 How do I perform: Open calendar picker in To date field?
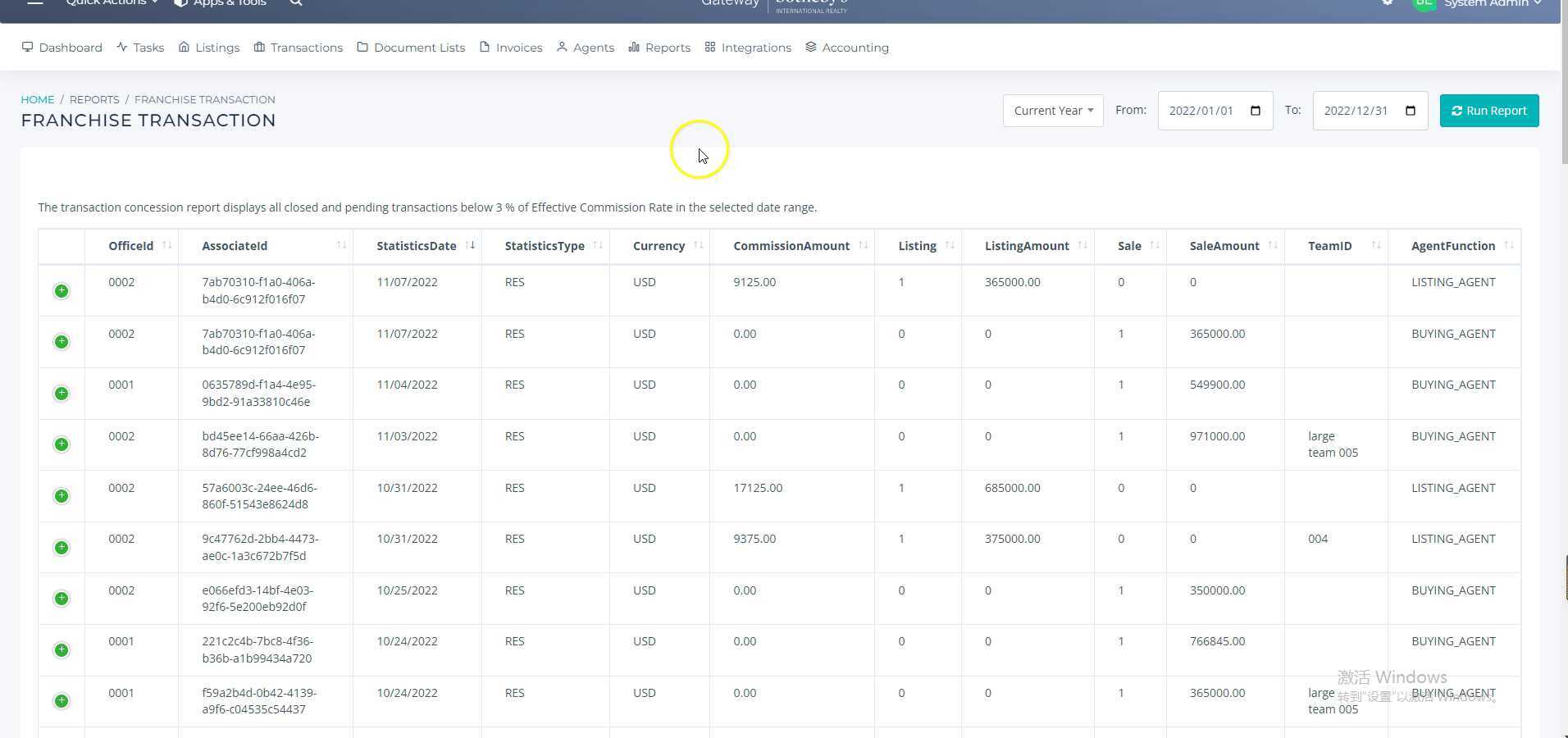coord(1410,111)
